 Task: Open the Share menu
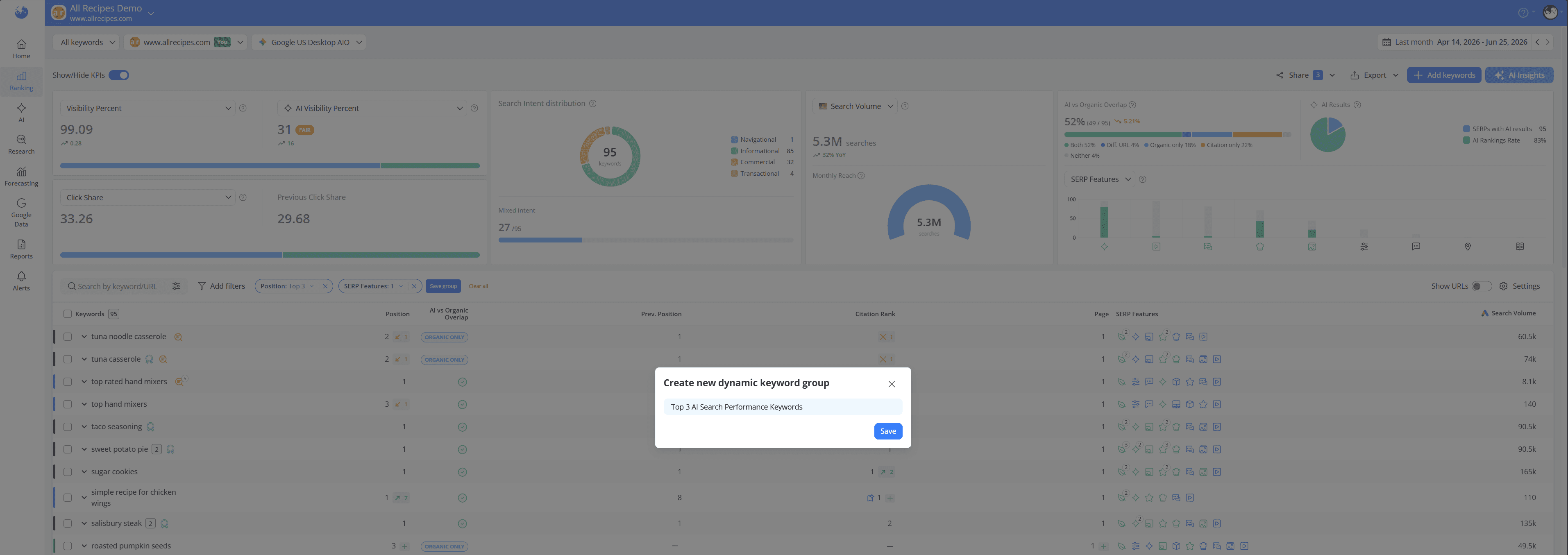tap(1305, 75)
